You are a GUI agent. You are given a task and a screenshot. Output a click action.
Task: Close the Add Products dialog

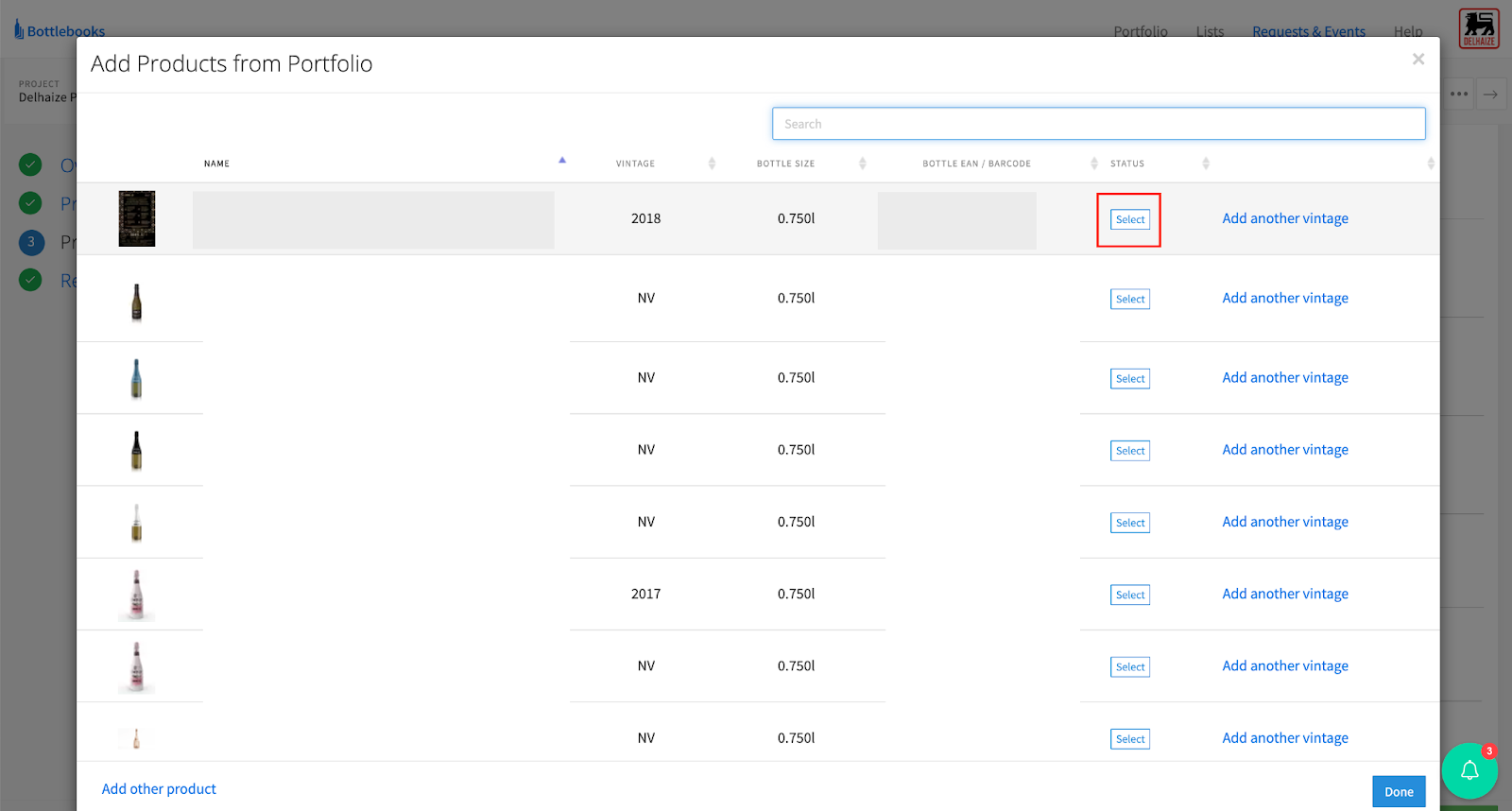coord(1418,59)
